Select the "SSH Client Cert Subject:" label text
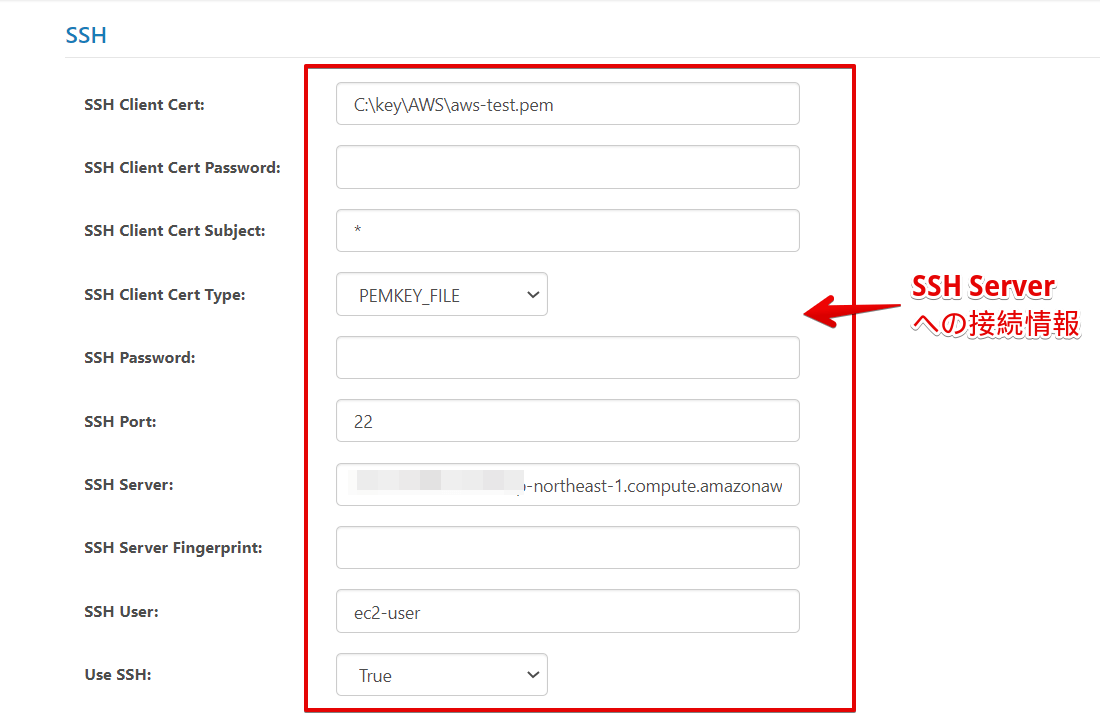This screenshot has width=1100, height=721. coord(175,231)
